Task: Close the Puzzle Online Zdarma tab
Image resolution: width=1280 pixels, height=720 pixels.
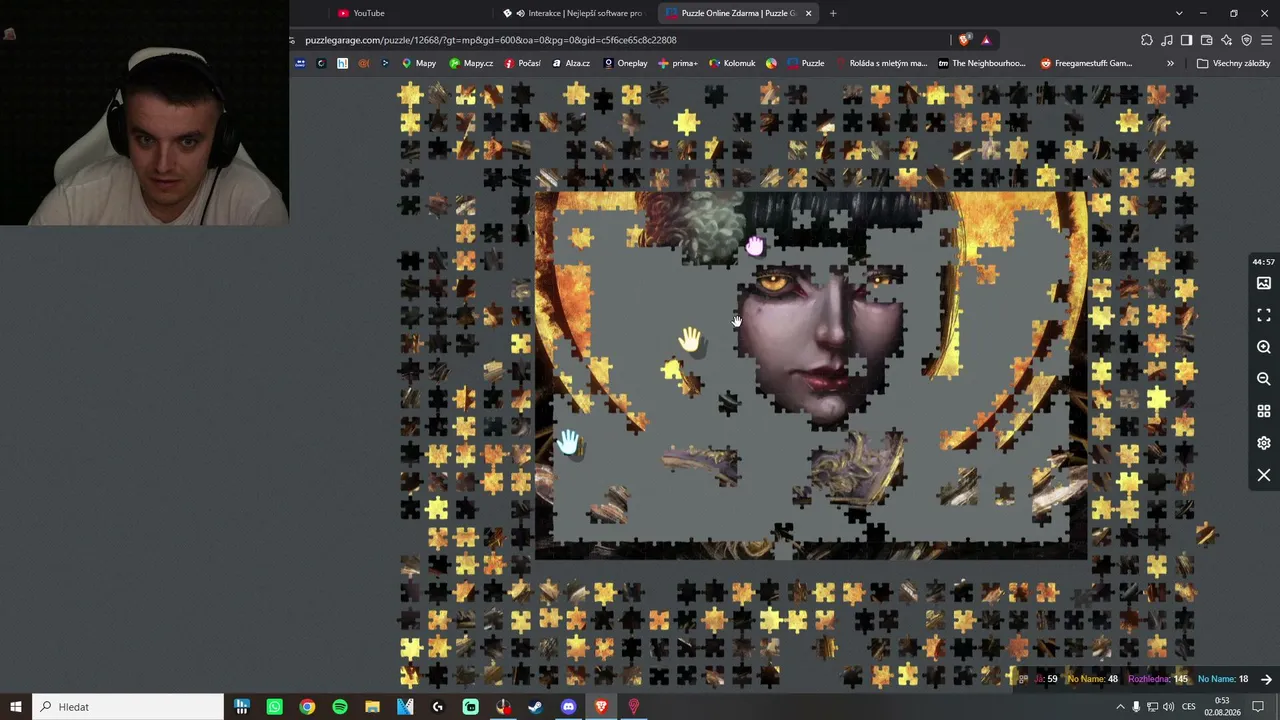Action: [x=808, y=13]
